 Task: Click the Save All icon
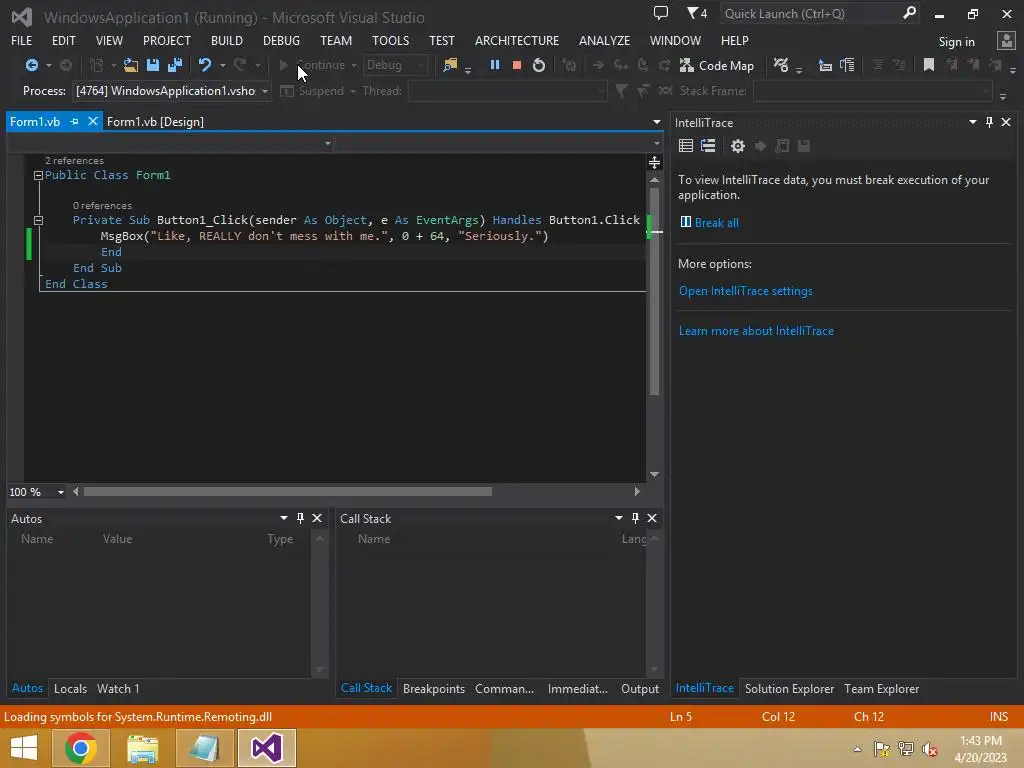(x=175, y=65)
